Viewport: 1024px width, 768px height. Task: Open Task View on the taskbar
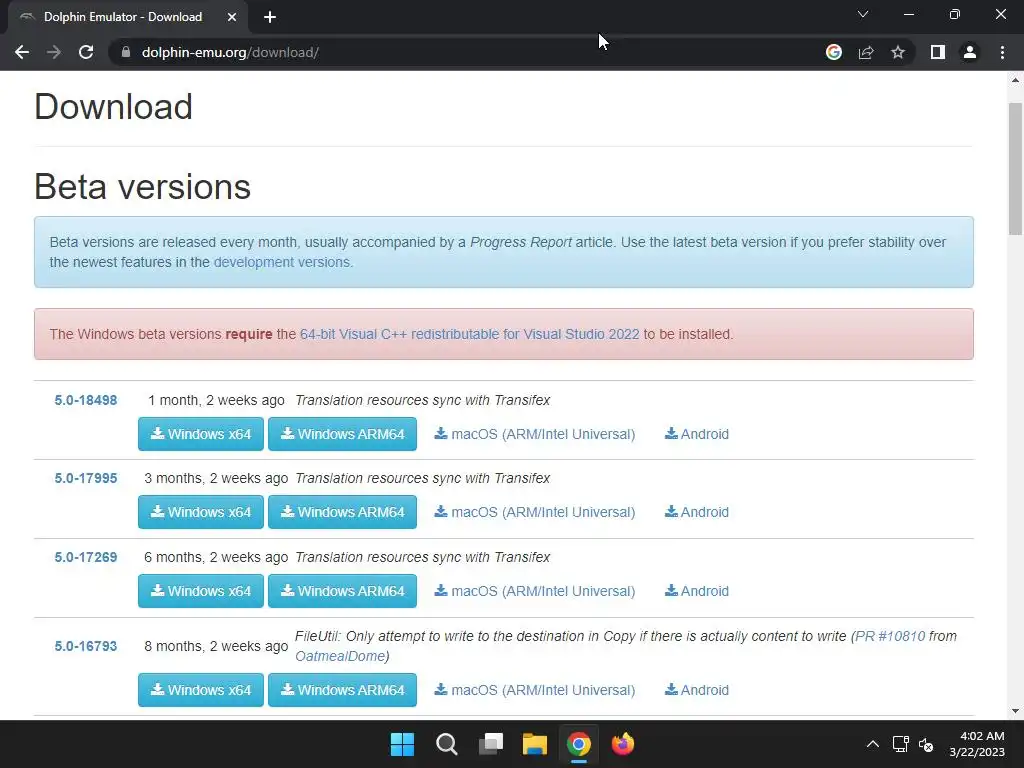coord(490,744)
